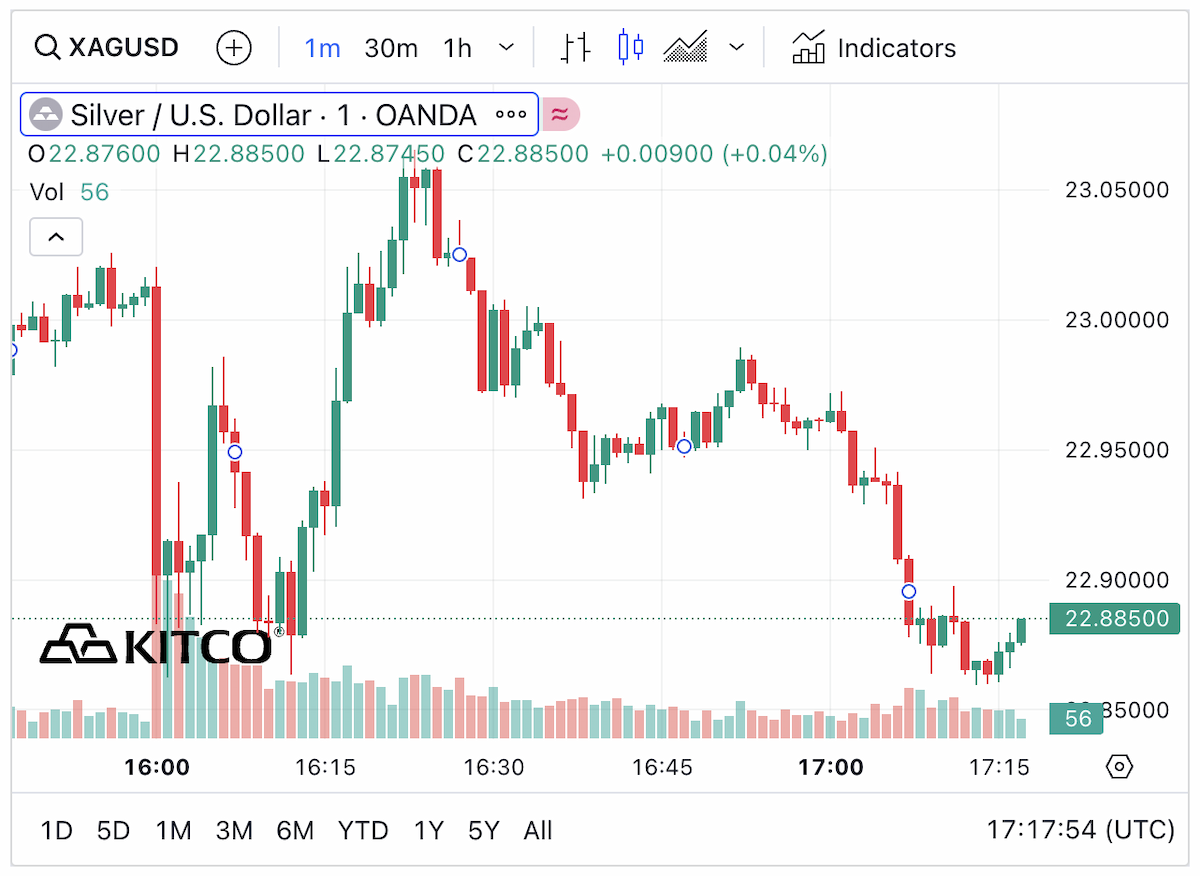Click the Silver / U.S. Dollar title
1200x876 pixels.
coord(272,114)
